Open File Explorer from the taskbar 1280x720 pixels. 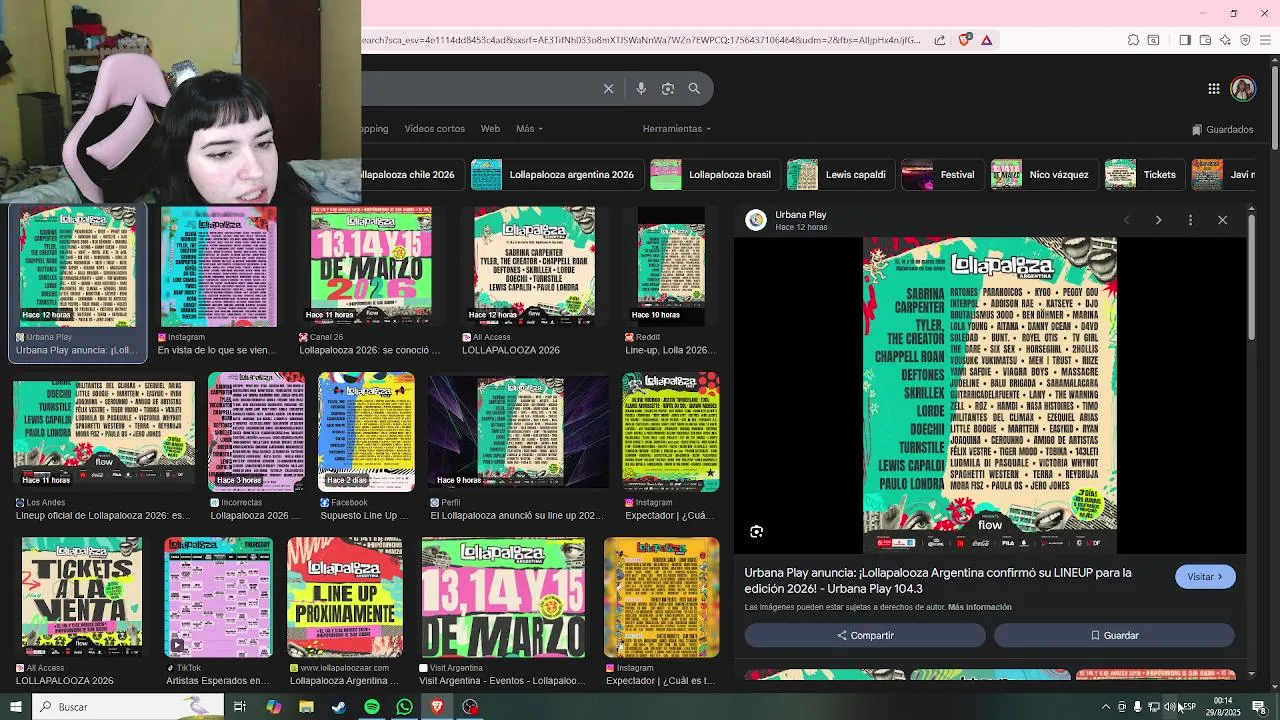click(306, 707)
